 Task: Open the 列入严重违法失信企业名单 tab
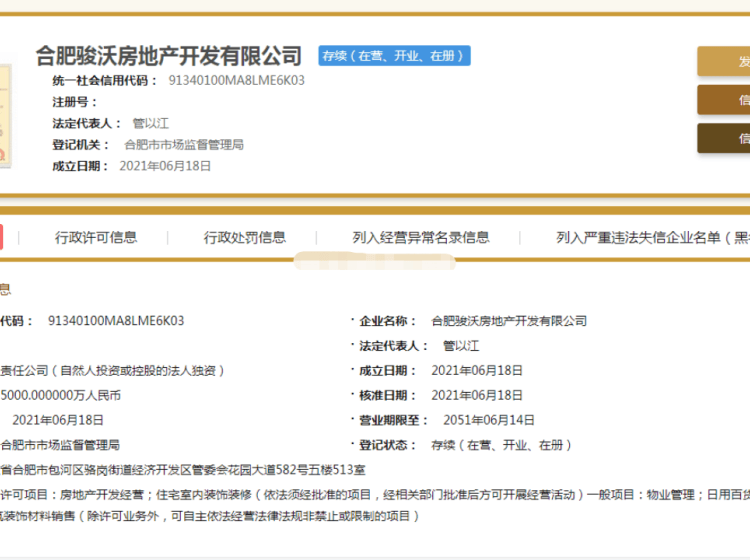[652, 237]
